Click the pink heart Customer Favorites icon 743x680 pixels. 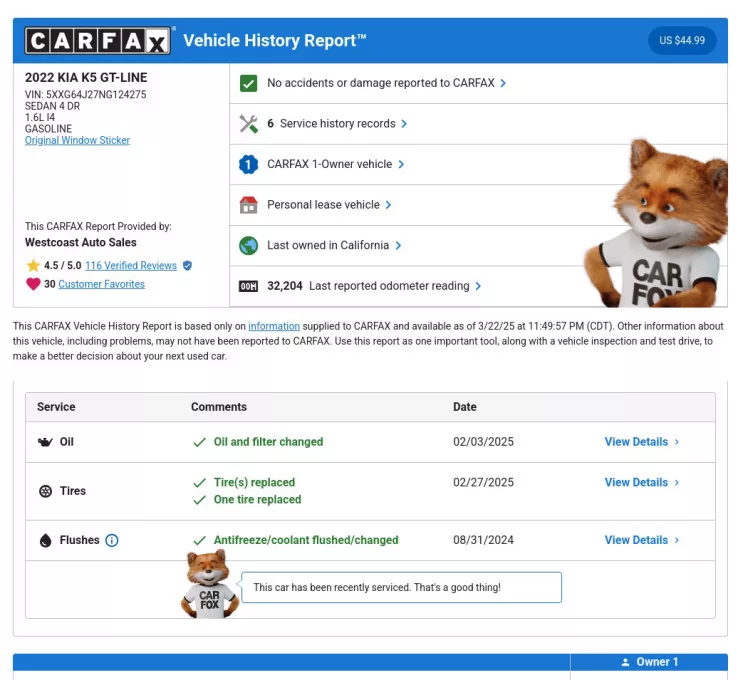click(x=33, y=284)
